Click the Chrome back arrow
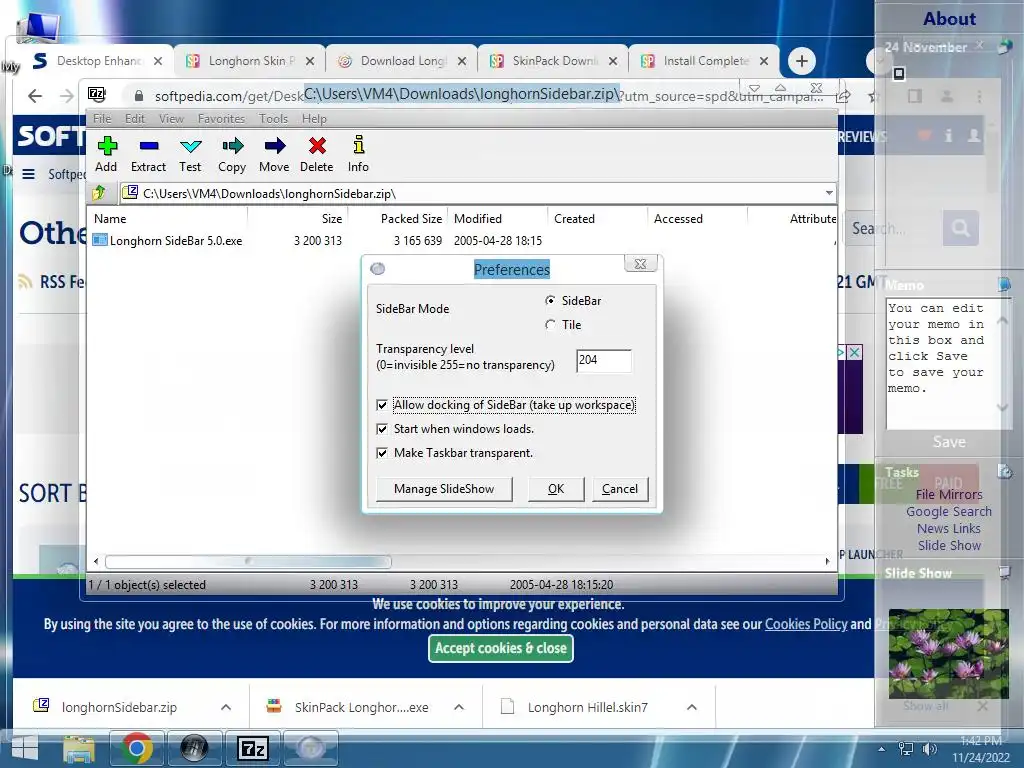 [x=35, y=96]
